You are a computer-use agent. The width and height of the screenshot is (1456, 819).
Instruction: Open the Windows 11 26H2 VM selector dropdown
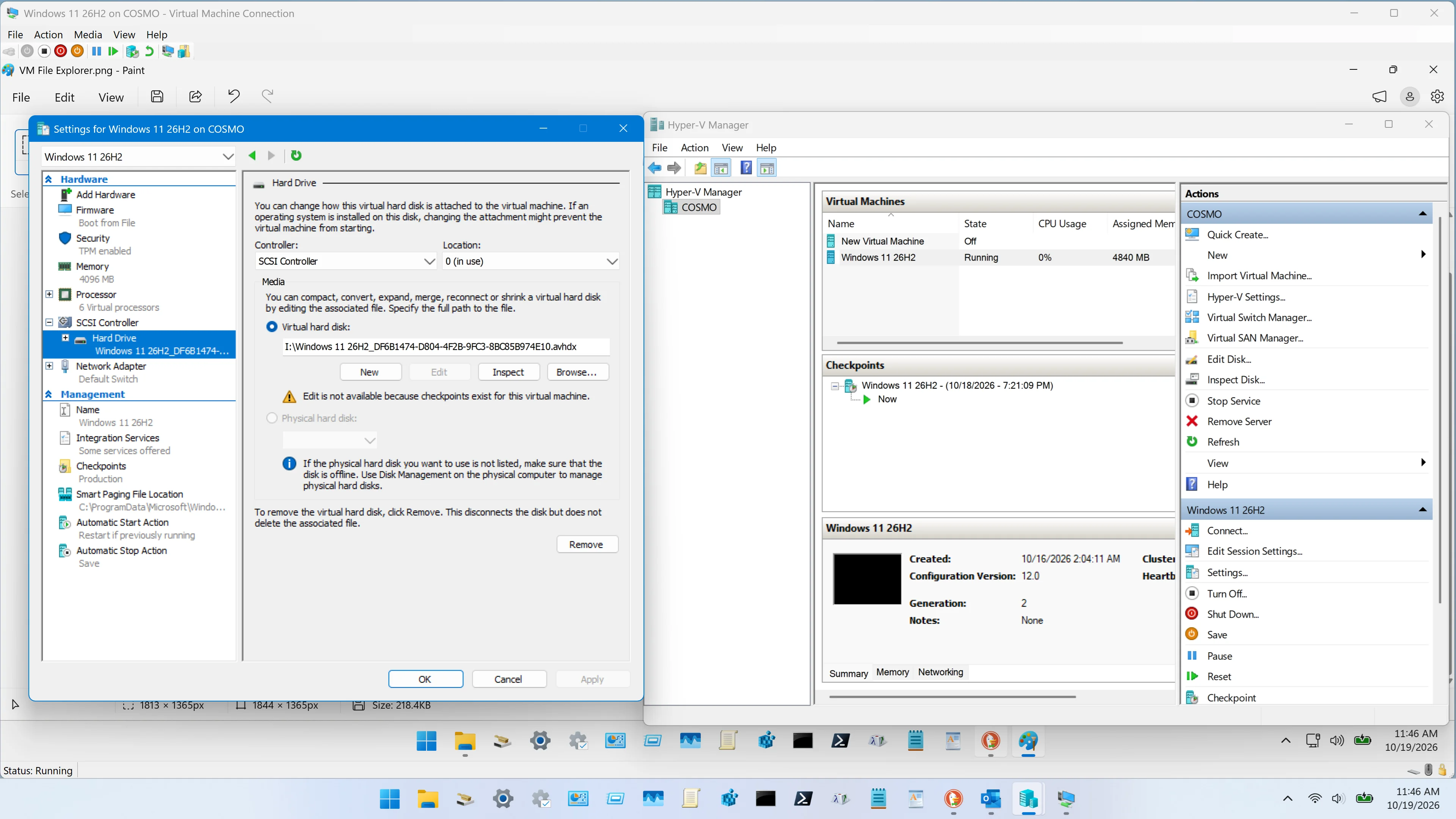[138, 157]
